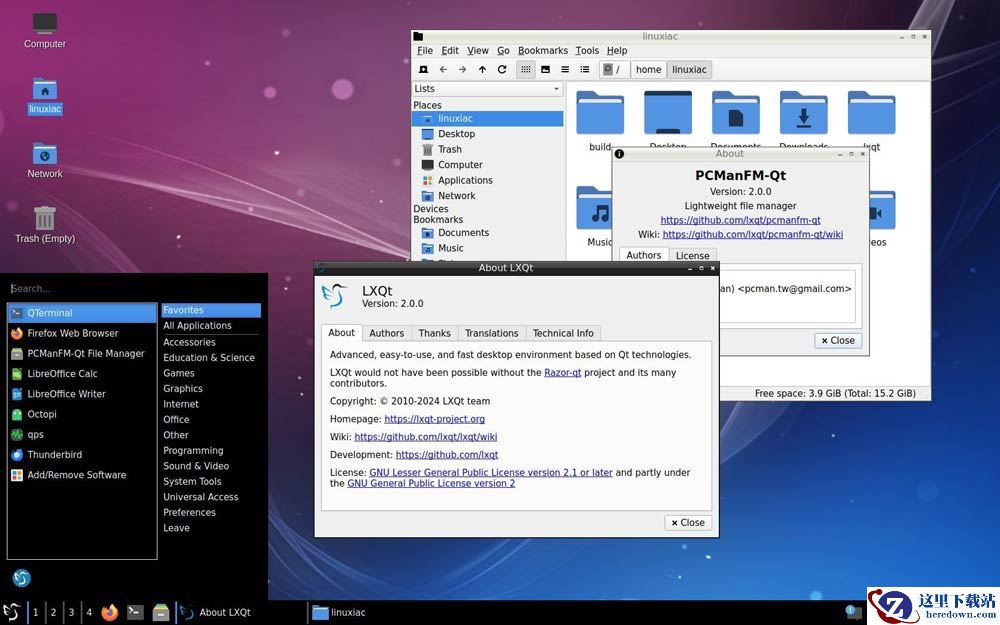Click the root path button
The width and height of the screenshot is (1000, 625).
[614, 70]
